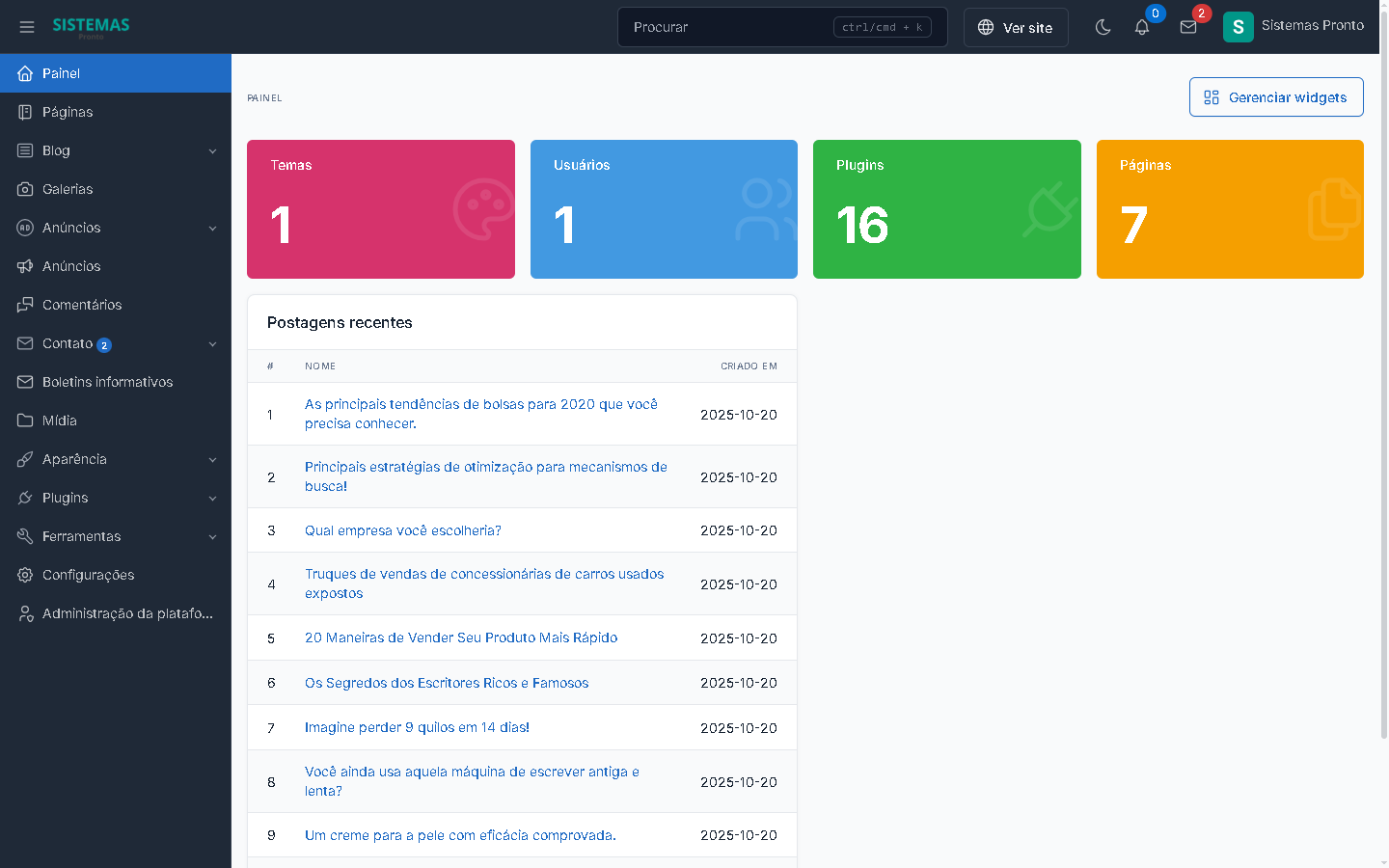Select Boletins informativos menu item
1389x868 pixels.
tap(107, 382)
